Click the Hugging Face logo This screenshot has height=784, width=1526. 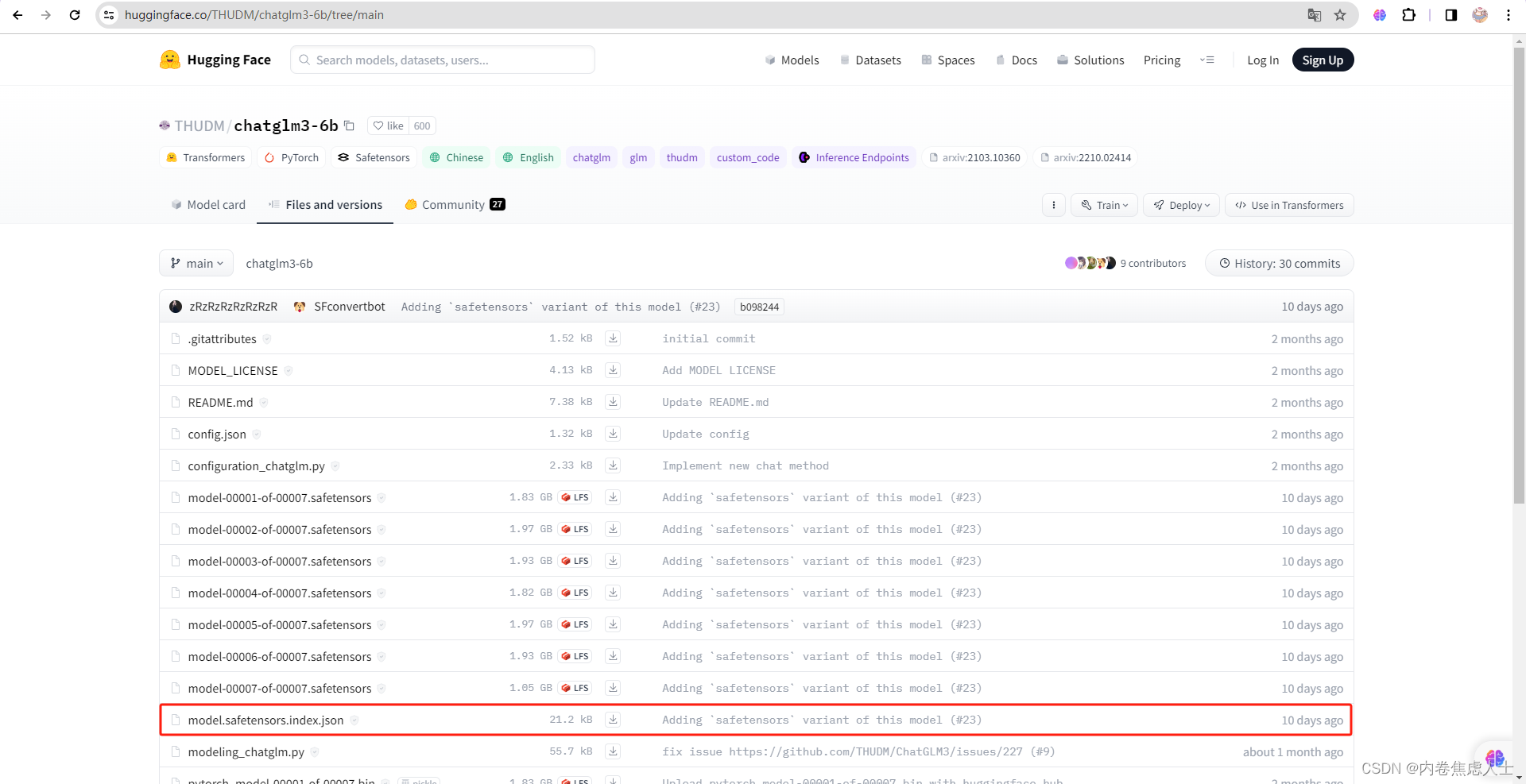coord(215,60)
